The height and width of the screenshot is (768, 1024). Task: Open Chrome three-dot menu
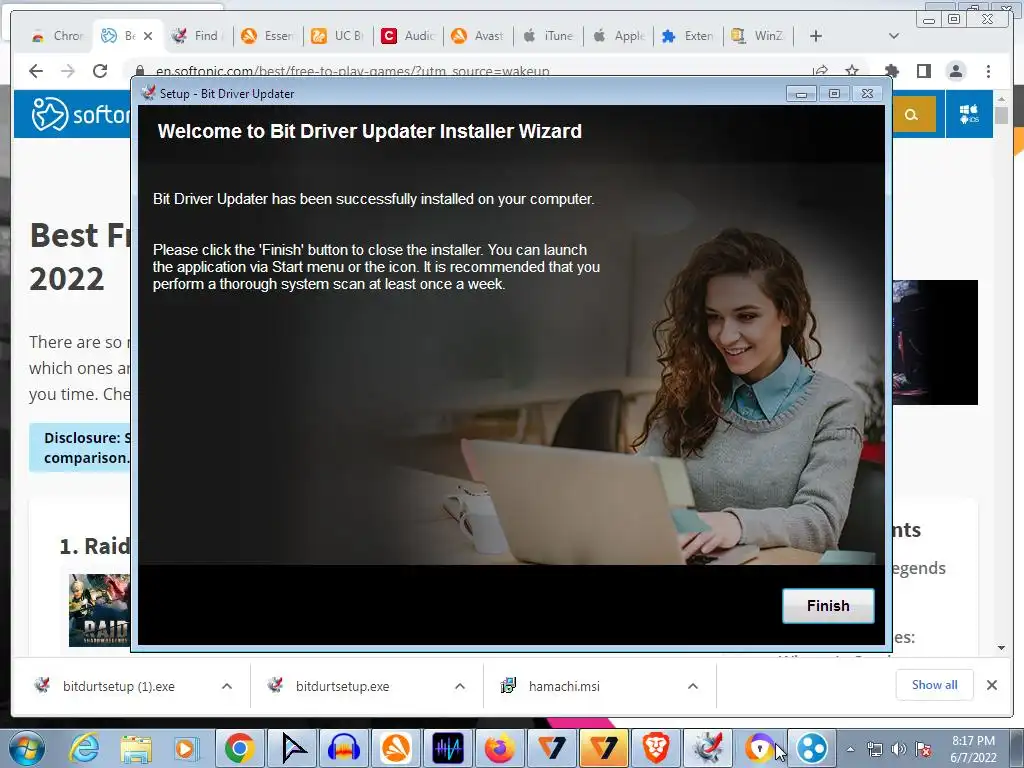click(988, 71)
